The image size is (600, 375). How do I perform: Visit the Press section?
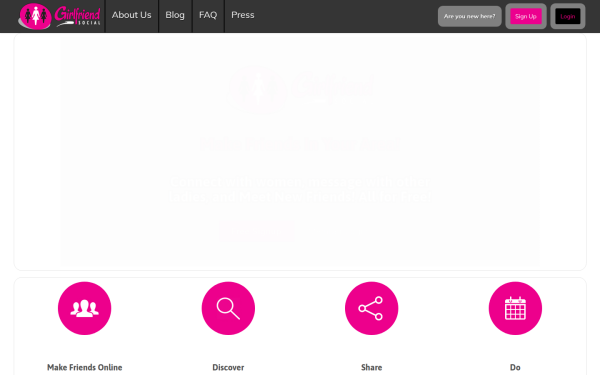(x=243, y=15)
